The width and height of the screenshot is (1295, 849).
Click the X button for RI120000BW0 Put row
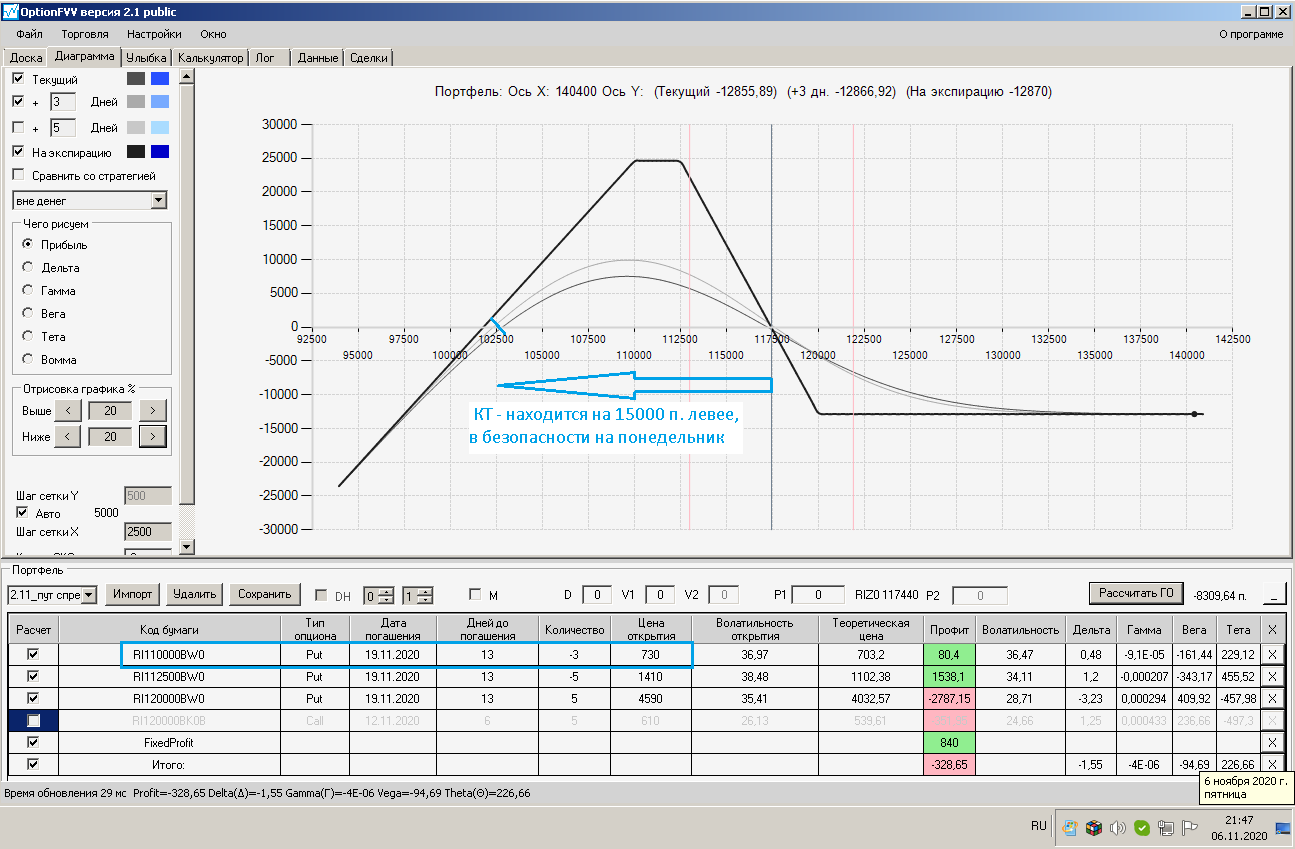pos(1271,698)
